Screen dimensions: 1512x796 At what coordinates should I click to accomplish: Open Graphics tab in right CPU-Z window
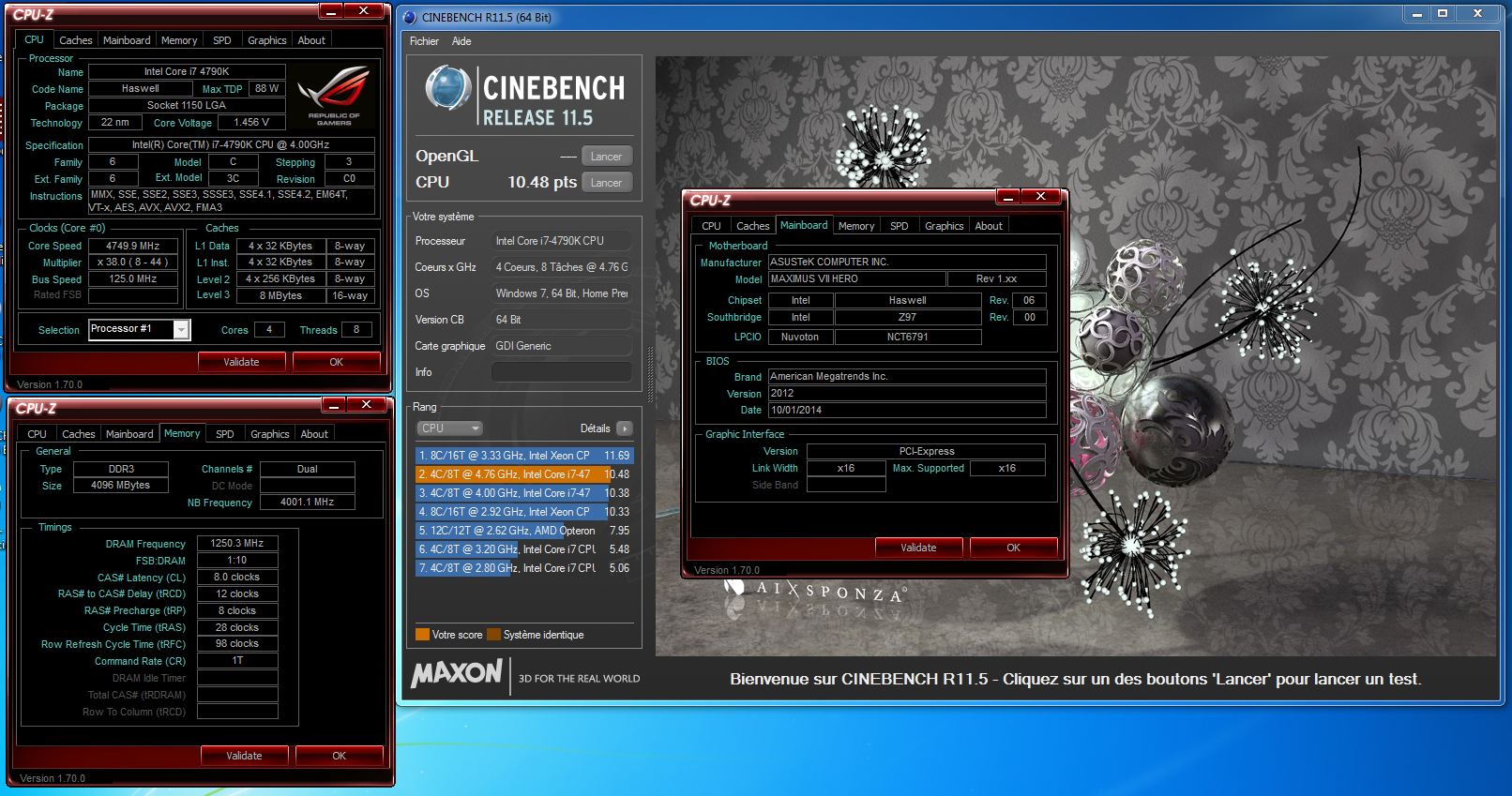pos(945,226)
